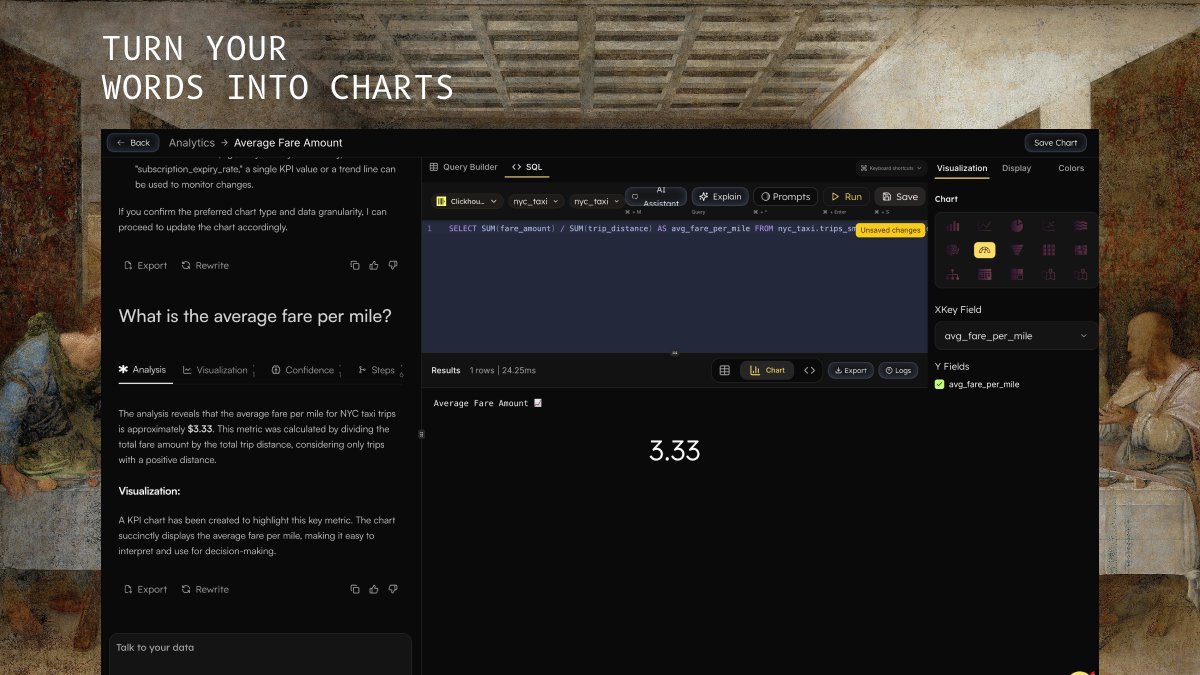The height and width of the screenshot is (675, 1200).
Task: Expand the Keyboard shortcuts dropdown
Action: point(891,168)
